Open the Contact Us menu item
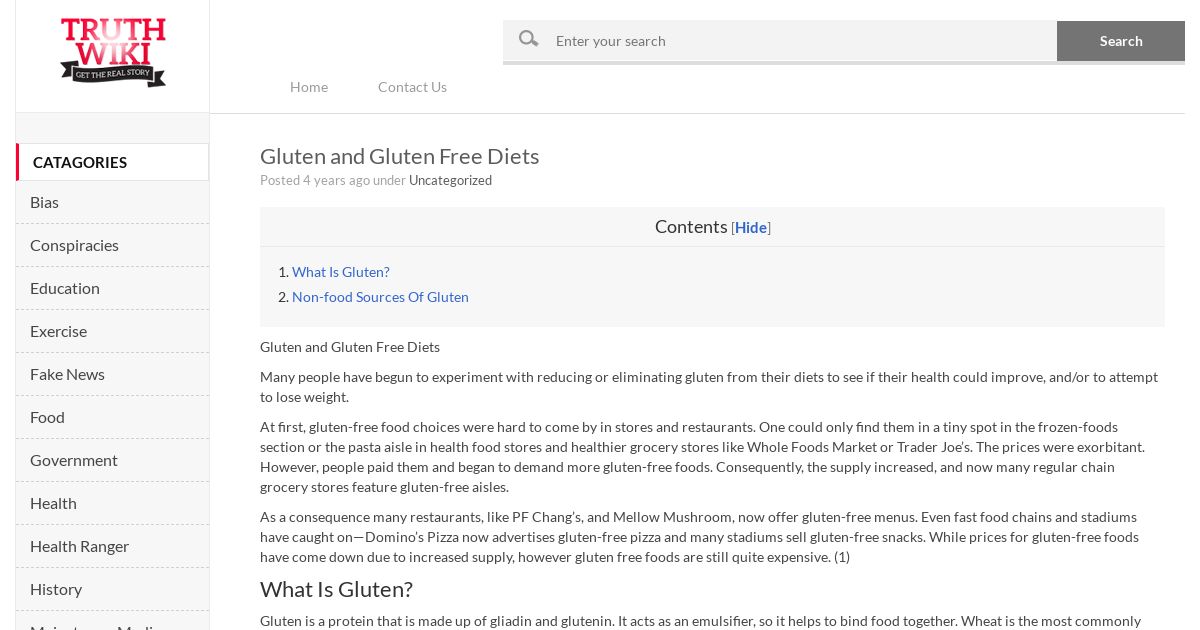The height and width of the screenshot is (630, 1200). point(412,87)
